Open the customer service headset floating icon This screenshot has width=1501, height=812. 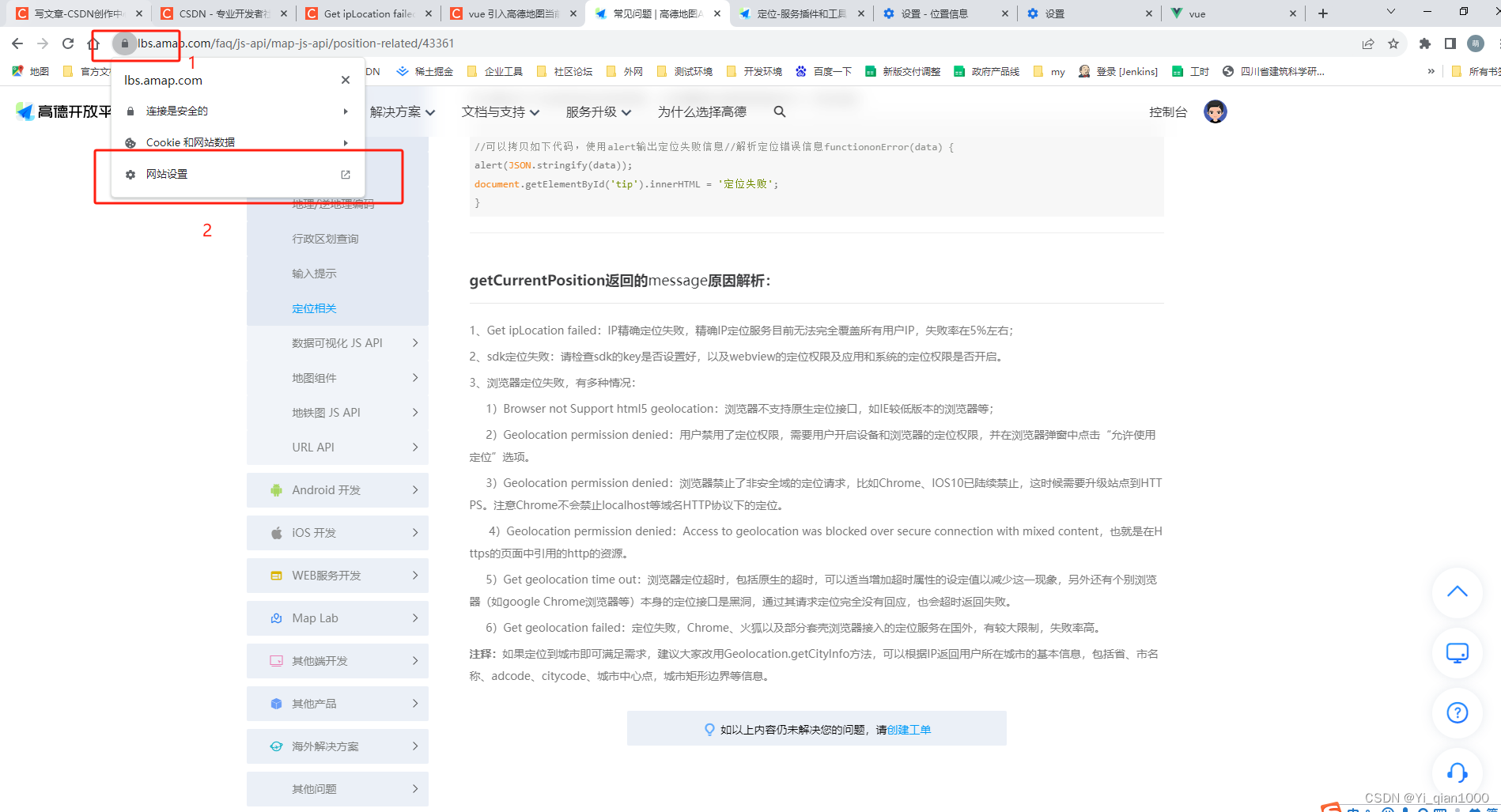1457,772
